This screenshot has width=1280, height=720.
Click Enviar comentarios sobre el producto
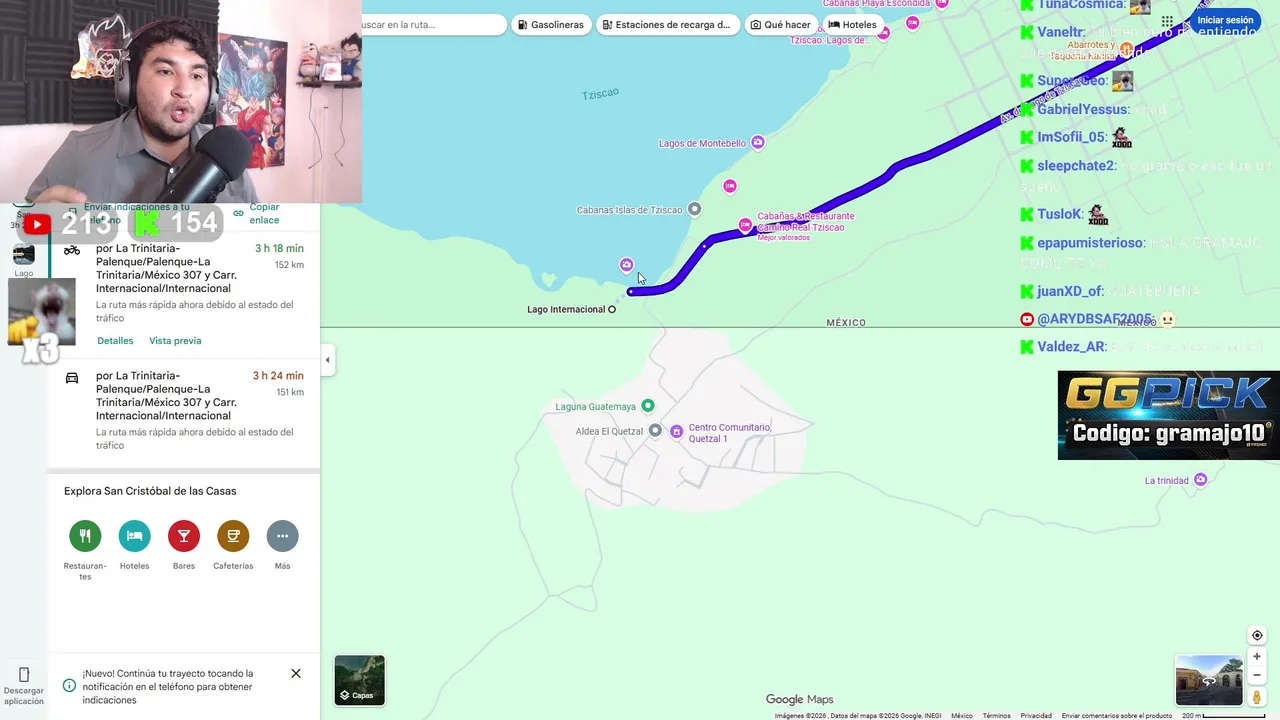coord(1117,716)
